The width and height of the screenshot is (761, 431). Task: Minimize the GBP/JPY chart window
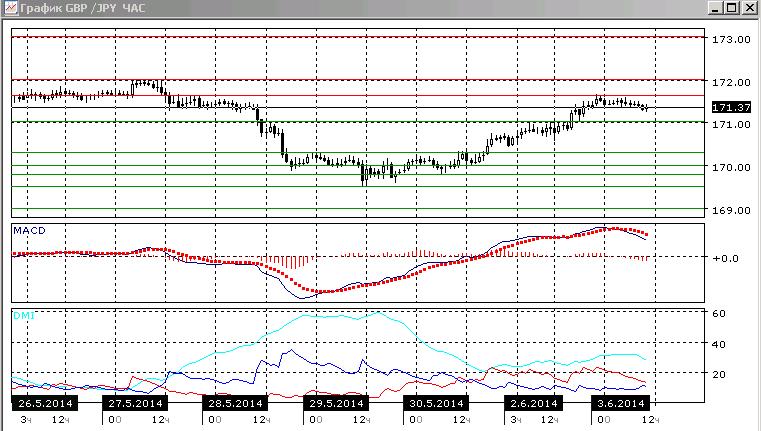[x=715, y=8]
